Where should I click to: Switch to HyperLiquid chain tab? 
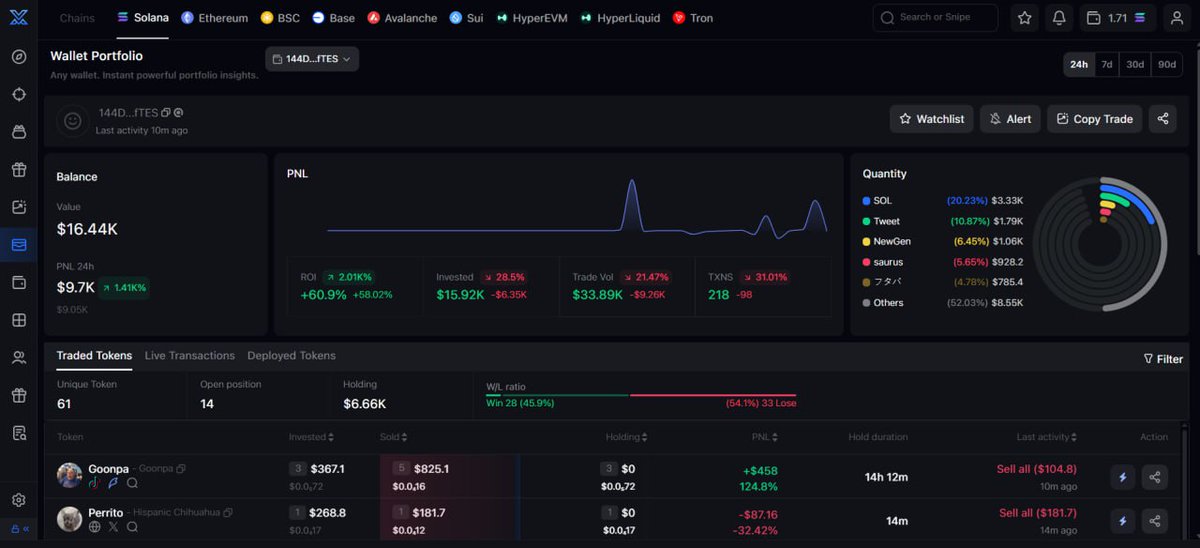pos(620,18)
